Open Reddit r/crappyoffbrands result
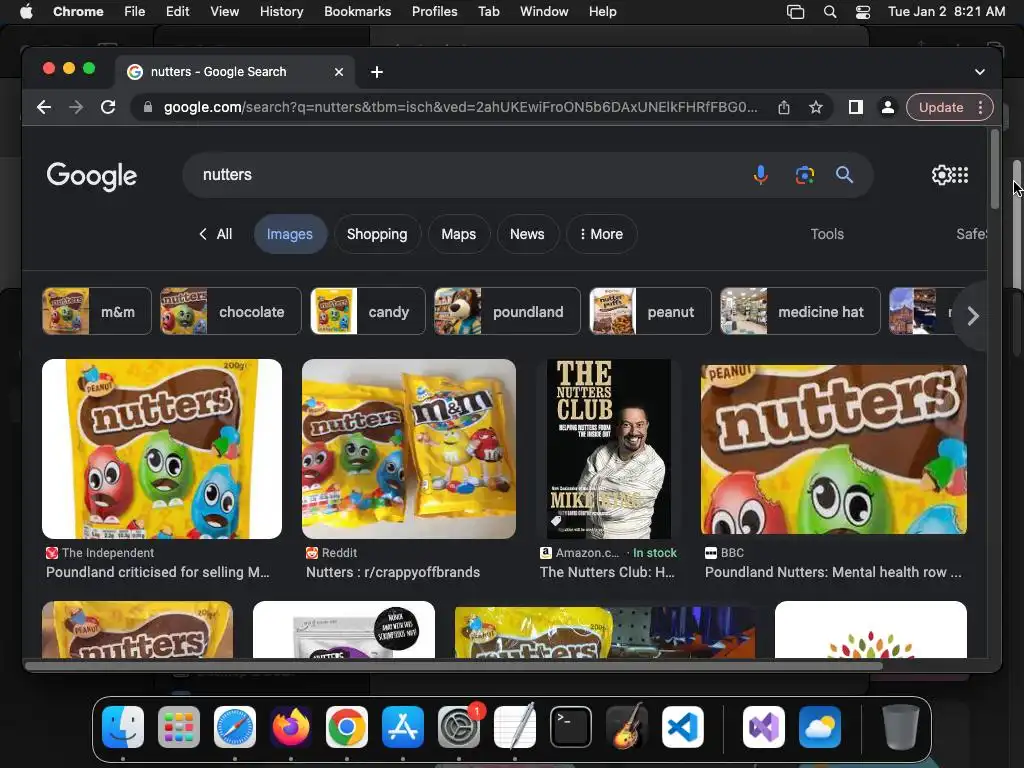Screen dimensions: 1024x768 pos(392,572)
